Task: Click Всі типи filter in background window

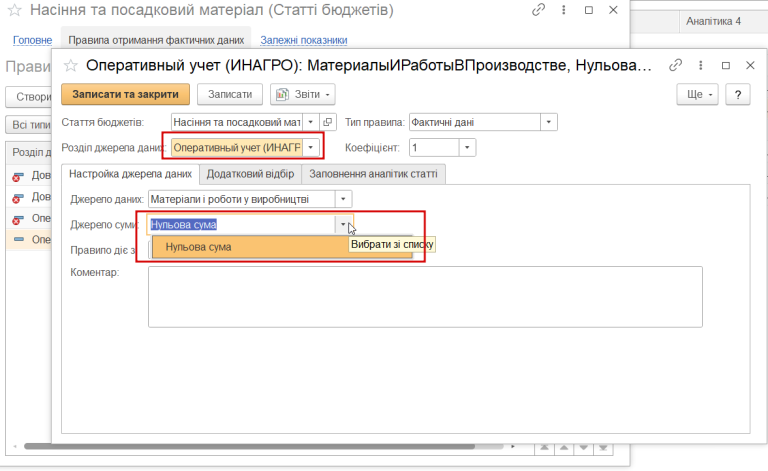Action: 28,125
